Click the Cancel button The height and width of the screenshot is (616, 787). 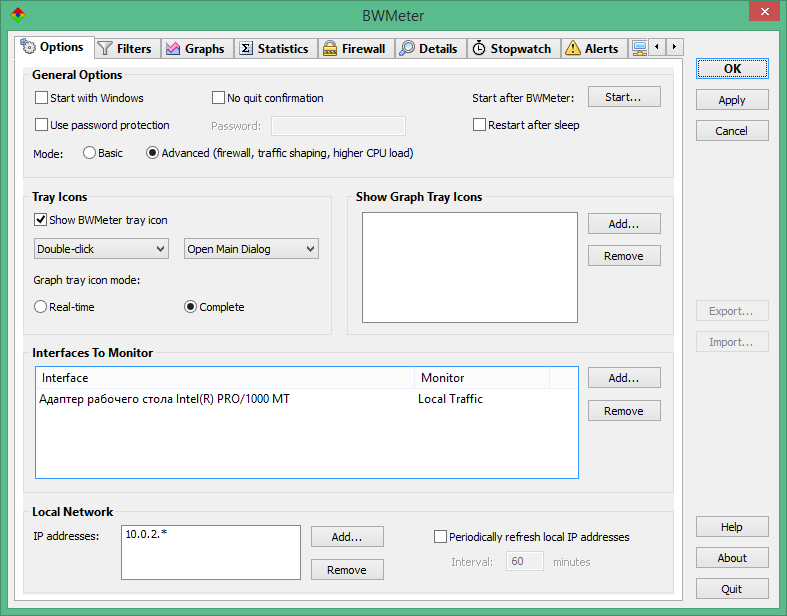pyautogui.click(x=732, y=131)
